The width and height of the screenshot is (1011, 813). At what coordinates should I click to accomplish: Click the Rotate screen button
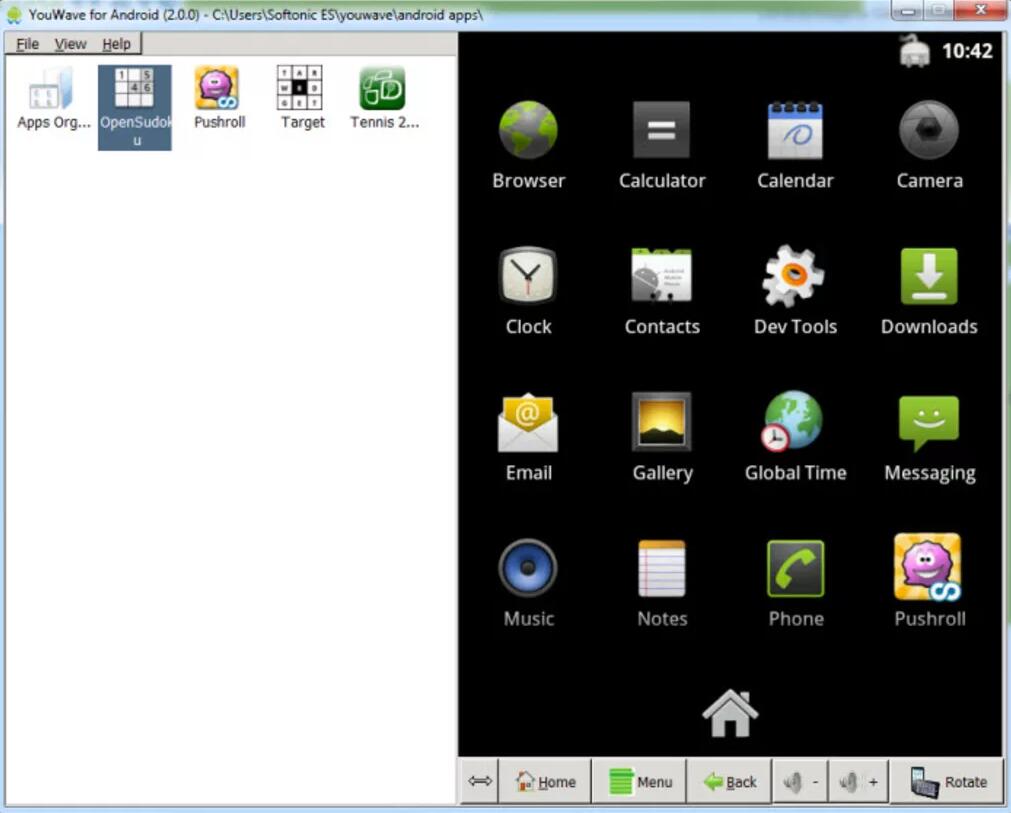pyautogui.click(x=948, y=782)
